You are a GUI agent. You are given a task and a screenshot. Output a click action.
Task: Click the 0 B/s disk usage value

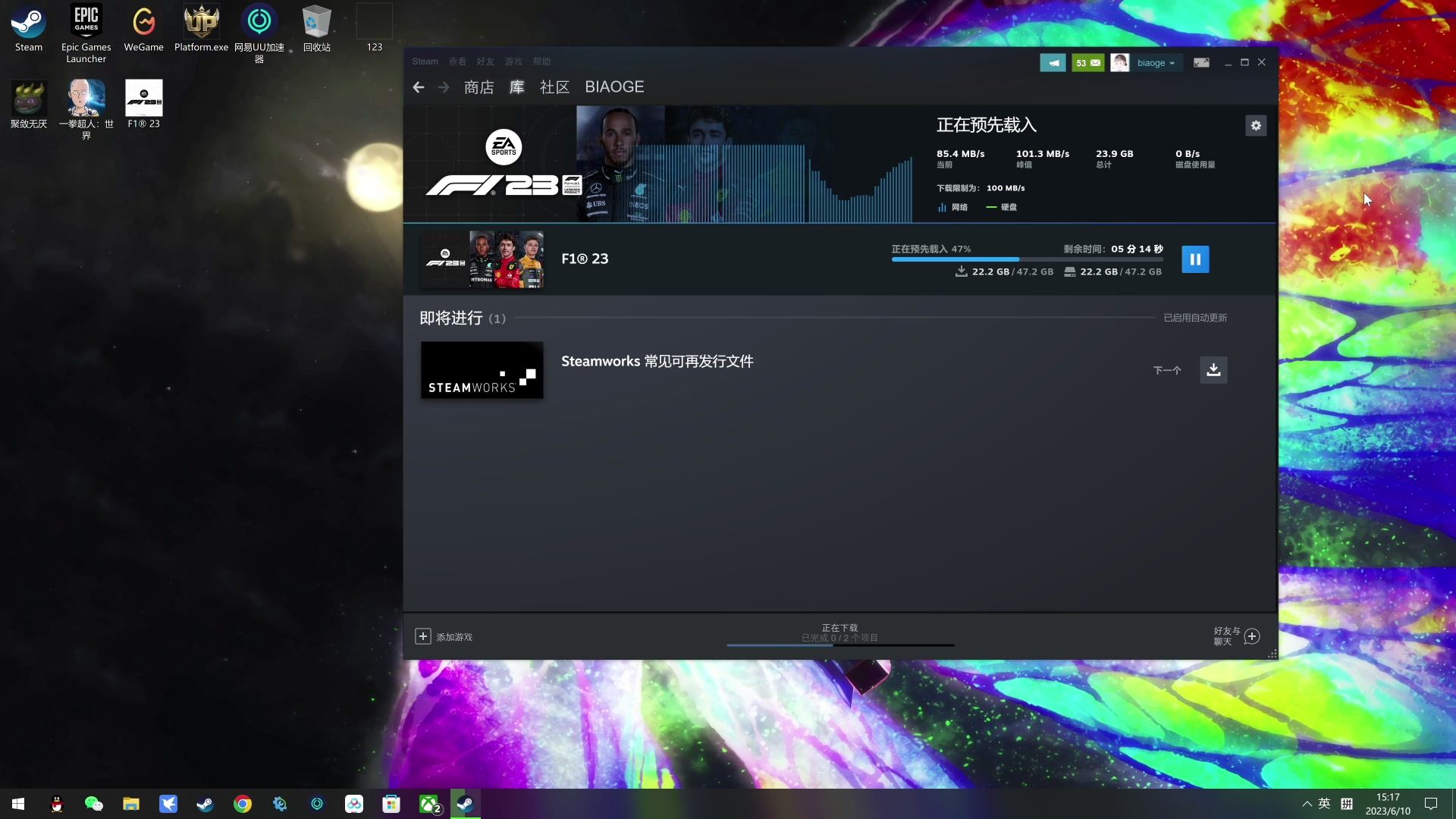[x=1188, y=154]
